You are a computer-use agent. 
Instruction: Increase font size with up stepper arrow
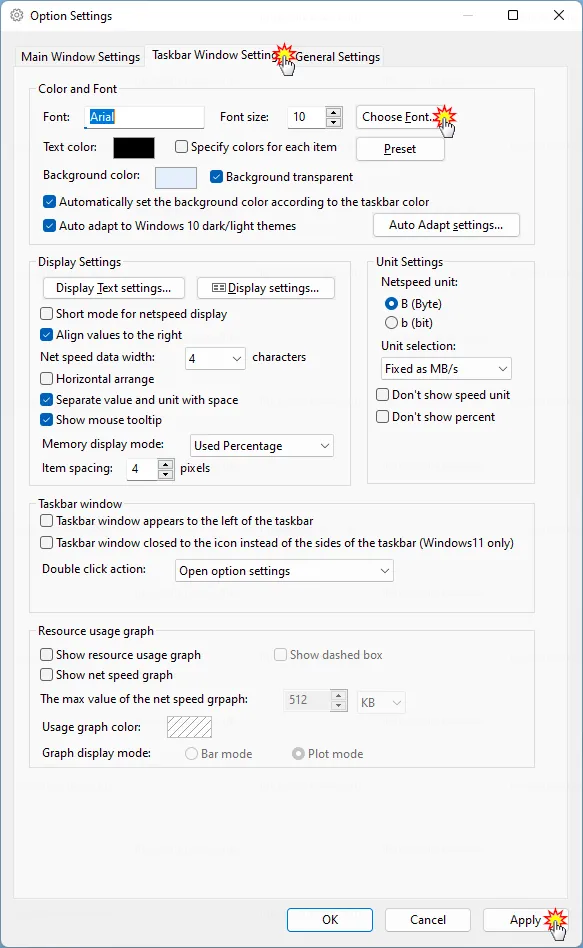(x=333, y=112)
